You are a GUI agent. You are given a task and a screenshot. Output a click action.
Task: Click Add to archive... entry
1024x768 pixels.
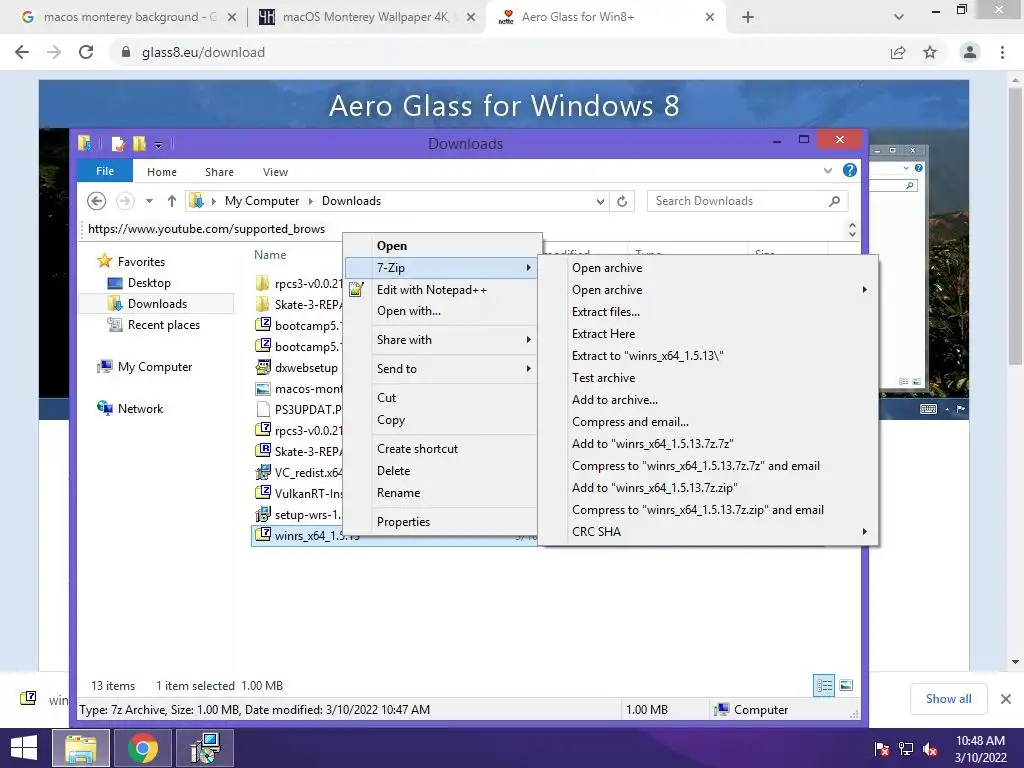(x=615, y=400)
